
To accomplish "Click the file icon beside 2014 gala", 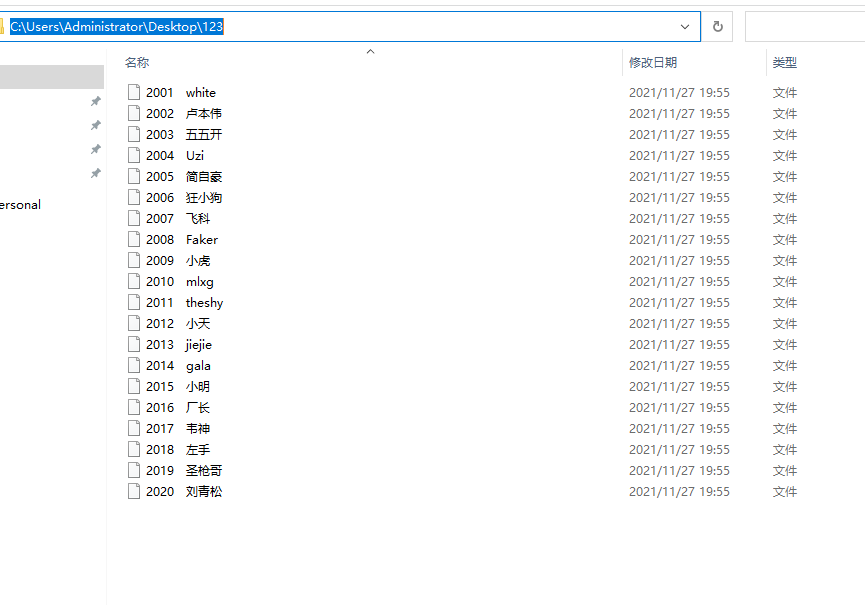I will pos(134,365).
